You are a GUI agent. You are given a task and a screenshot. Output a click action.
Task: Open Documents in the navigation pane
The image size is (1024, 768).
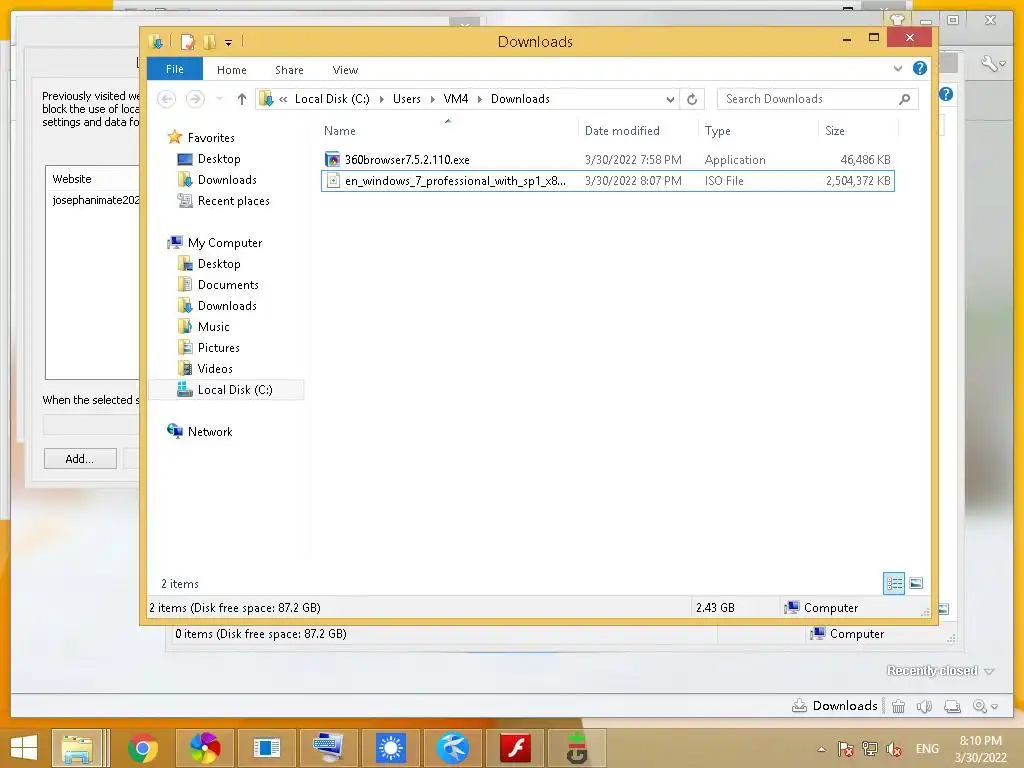tap(228, 285)
